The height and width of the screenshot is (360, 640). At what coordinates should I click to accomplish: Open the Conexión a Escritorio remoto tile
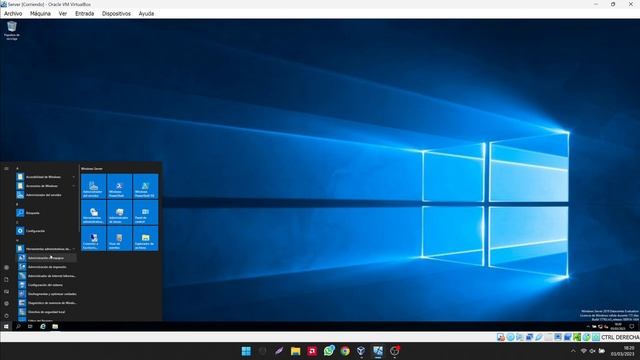(x=93, y=238)
